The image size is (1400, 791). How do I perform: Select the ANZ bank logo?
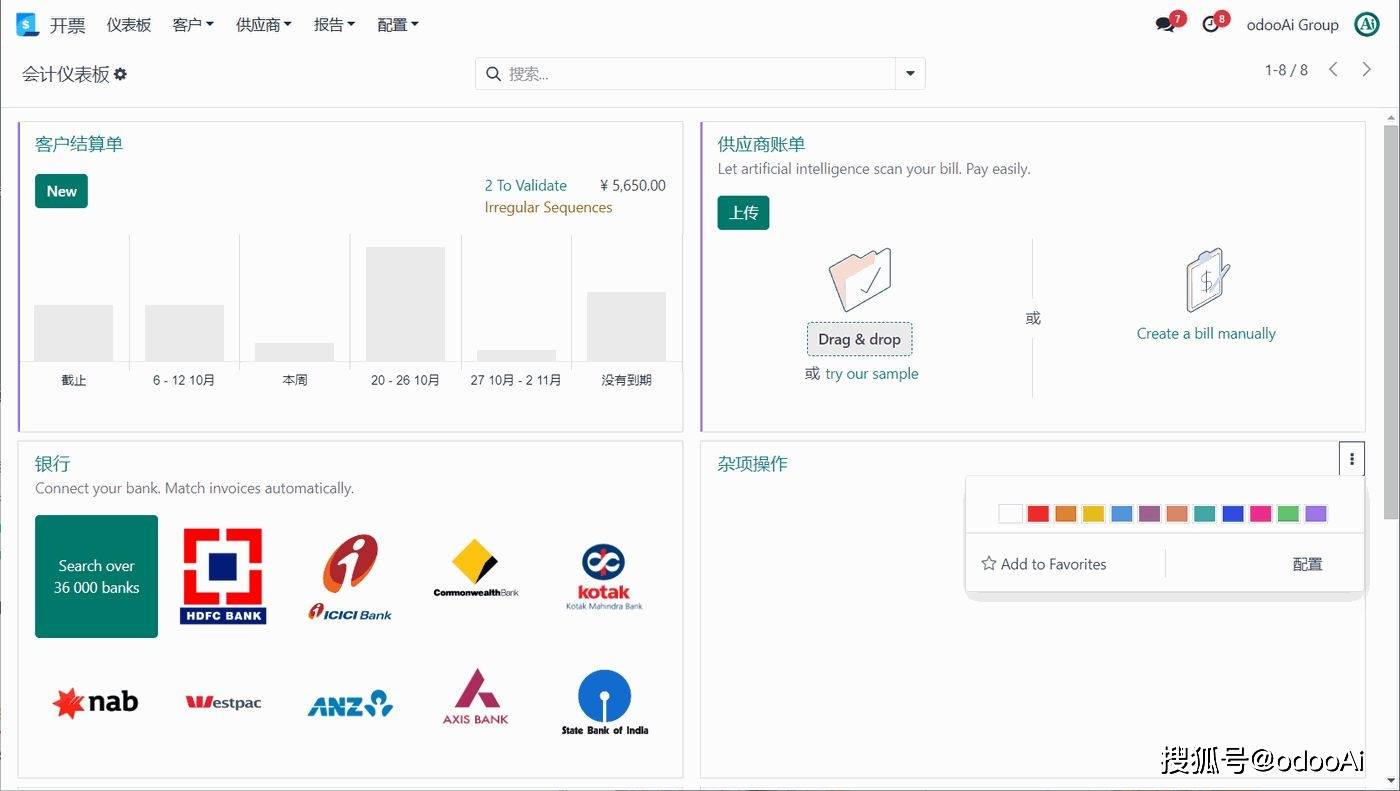click(350, 703)
